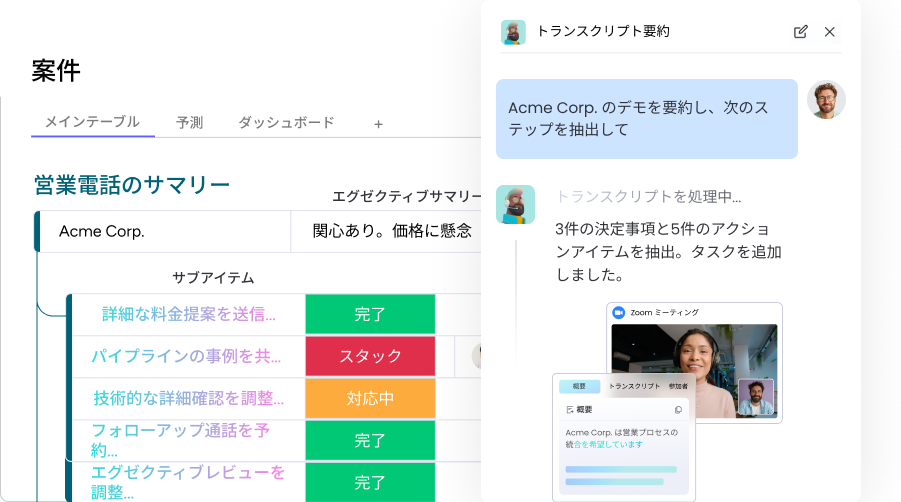
Task: Select the 概要 tab in Zoom summary card
Action: tap(579, 387)
